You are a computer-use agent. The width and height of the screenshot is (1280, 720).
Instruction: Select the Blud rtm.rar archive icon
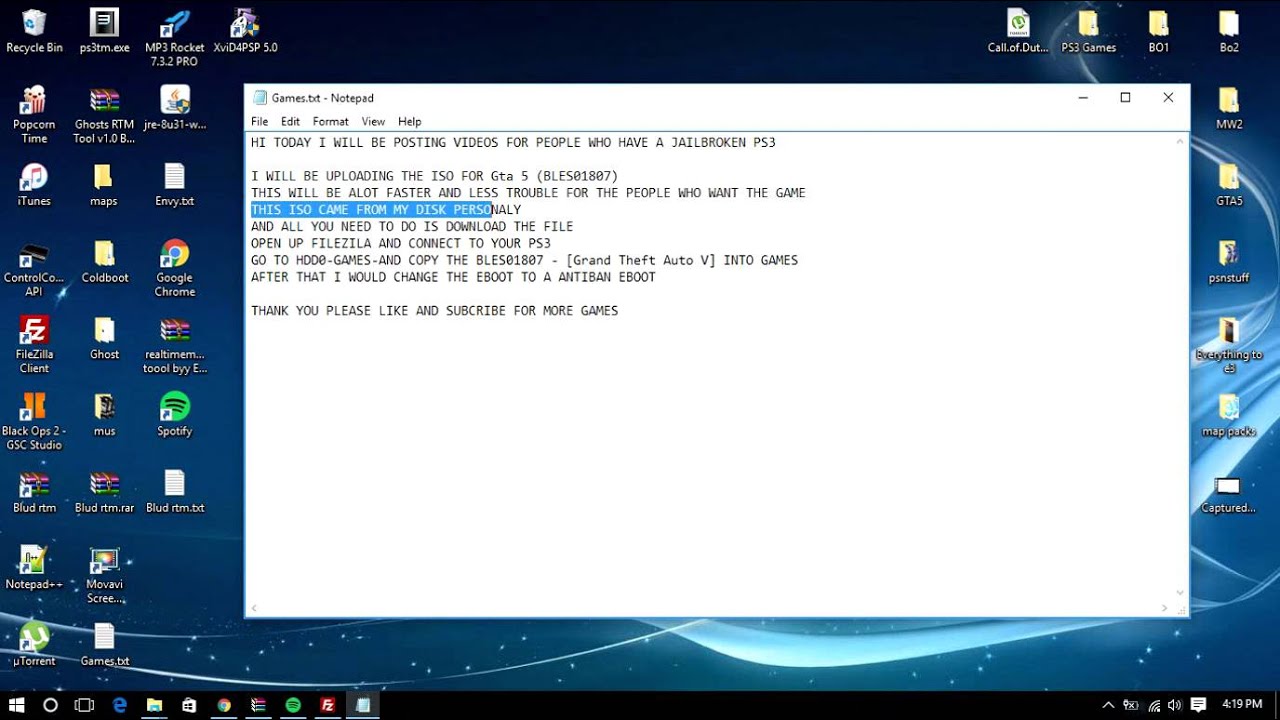pyautogui.click(x=104, y=491)
